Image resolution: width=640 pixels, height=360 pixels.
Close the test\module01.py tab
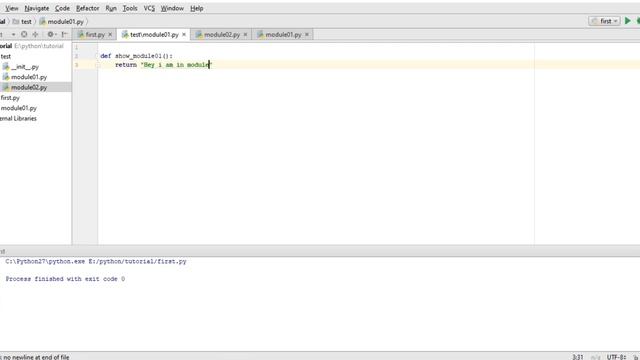184,35
